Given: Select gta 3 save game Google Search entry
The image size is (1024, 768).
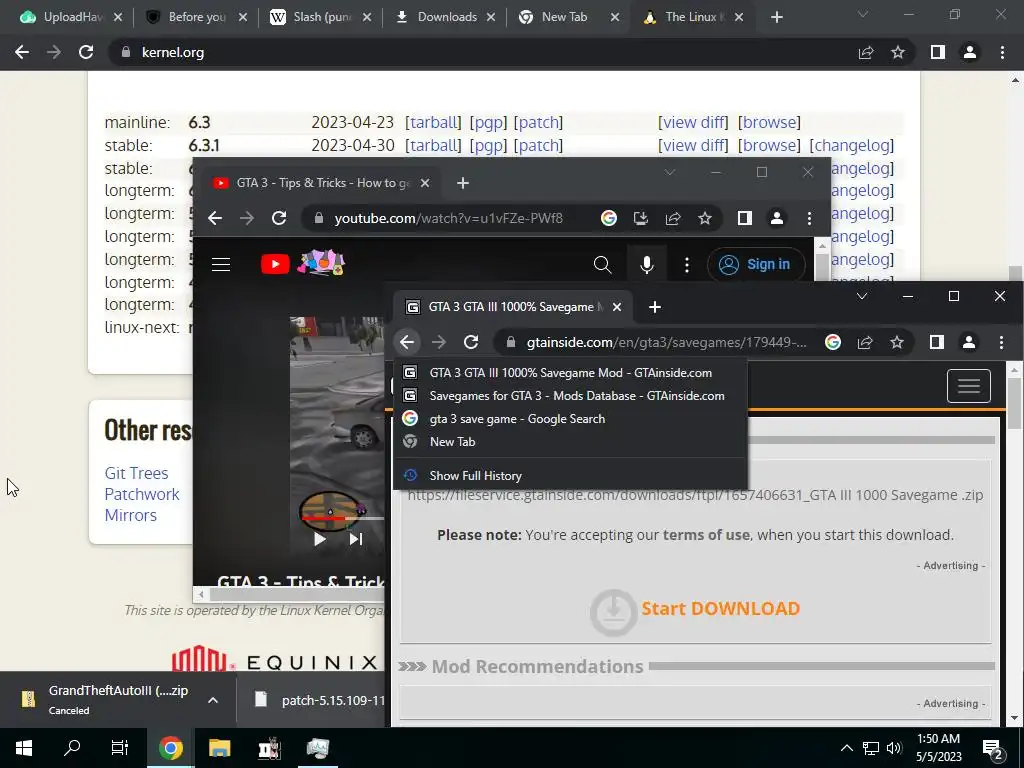Looking at the screenshot, I should [570, 419].
